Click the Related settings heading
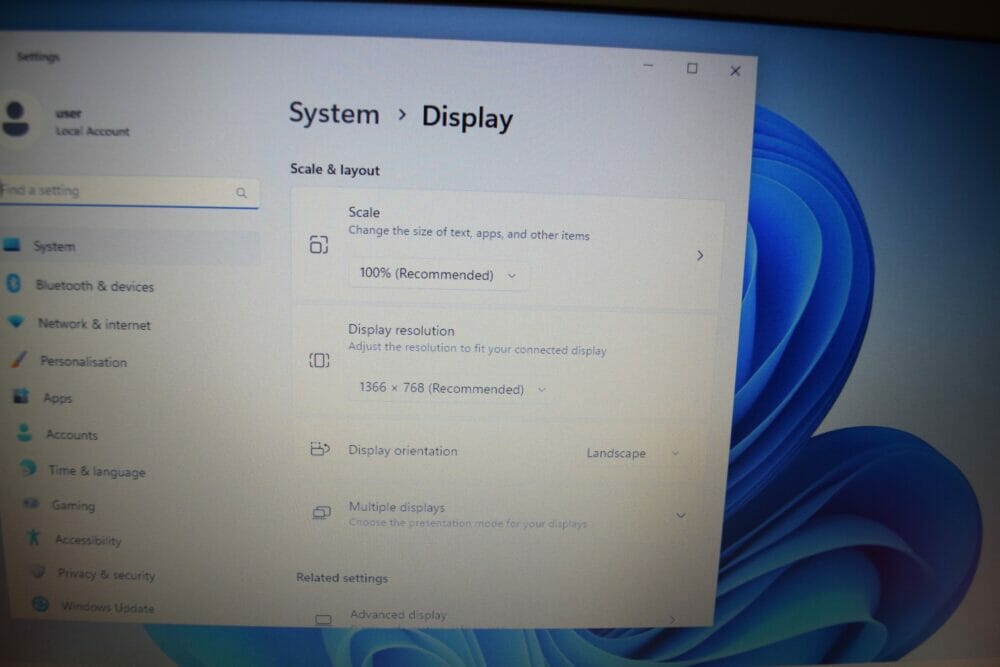Viewport: 1000px width, 667px height. coord(342,578)
